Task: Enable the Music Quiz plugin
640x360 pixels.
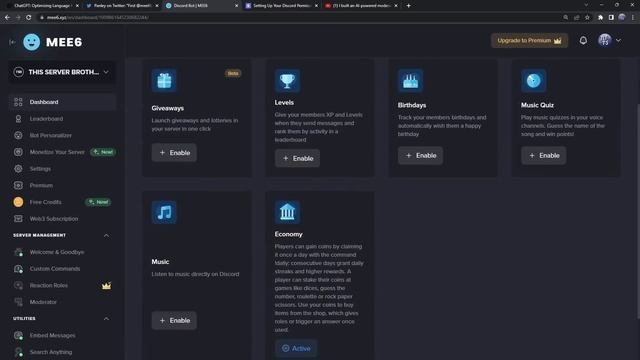Action: pos(544,156)
